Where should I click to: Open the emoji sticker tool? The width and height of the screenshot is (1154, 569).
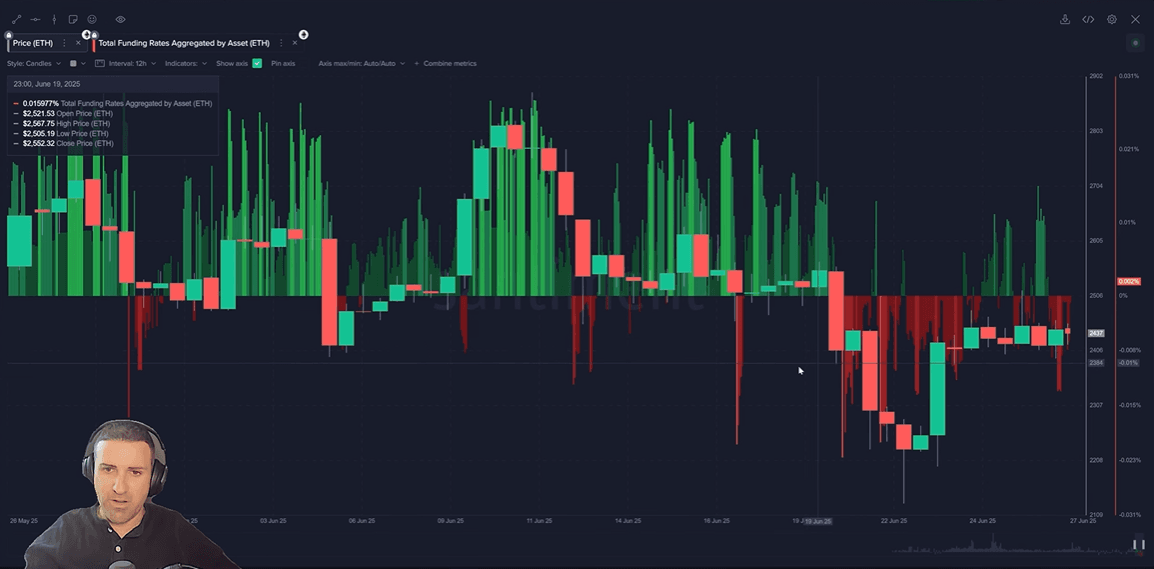click(x=92, y=19)
